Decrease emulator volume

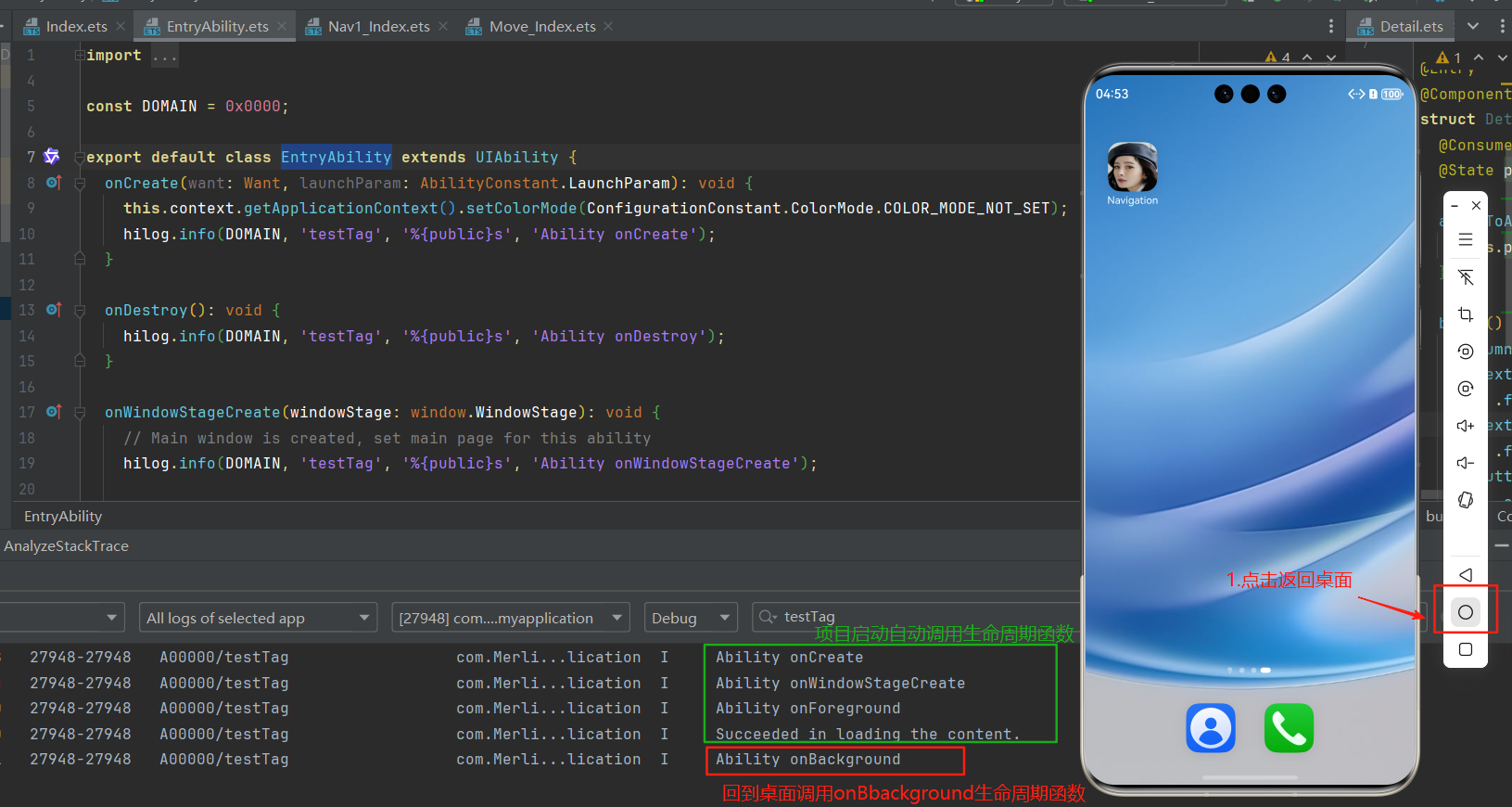click(x=1465, y=463)
